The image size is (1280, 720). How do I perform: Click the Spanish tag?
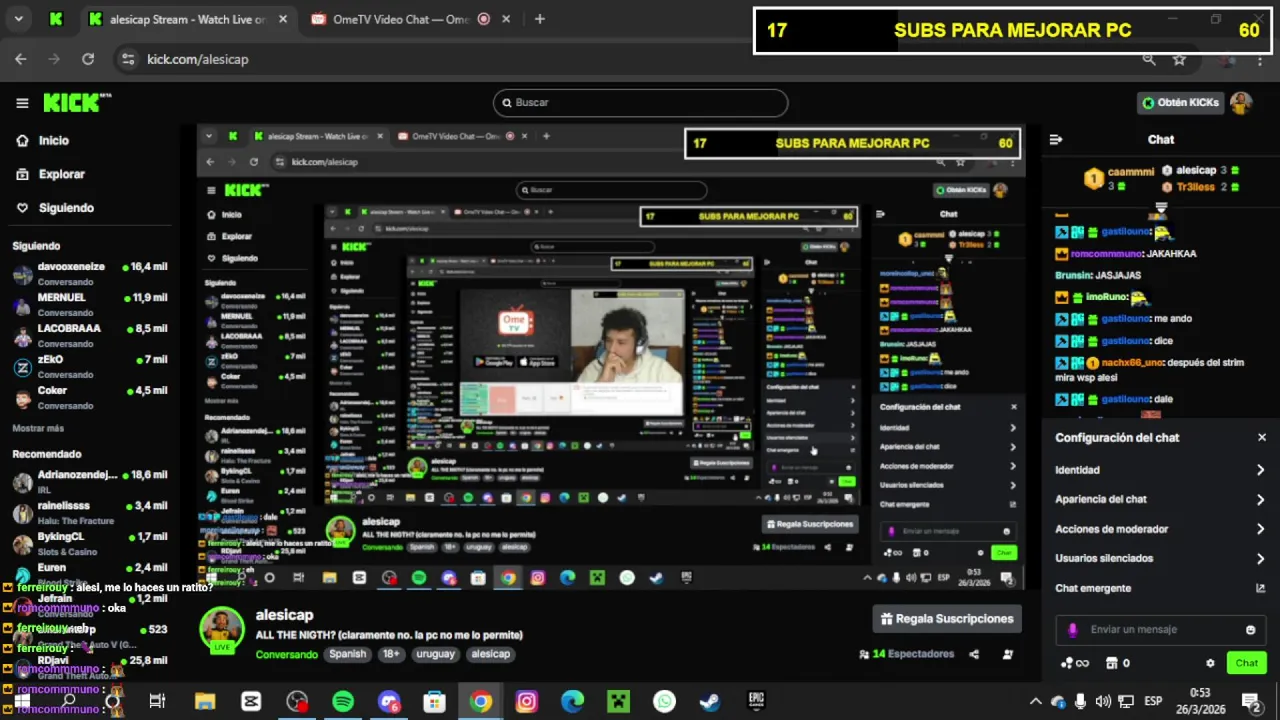(348, 654)
